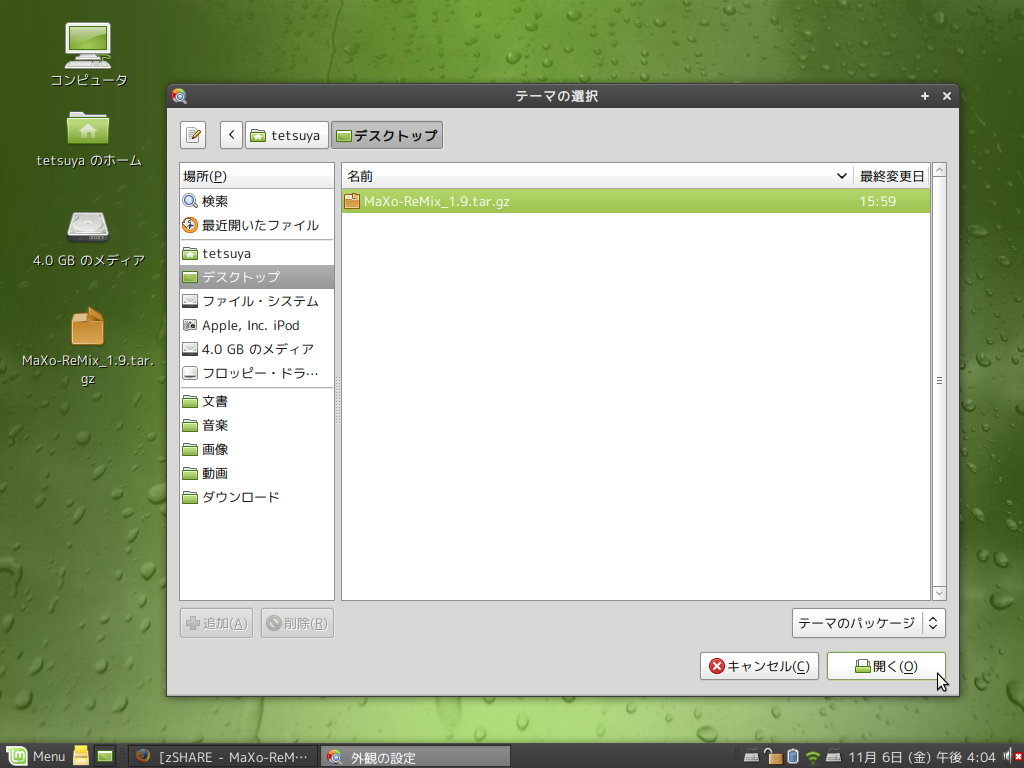Select Apple, Inc. iPod device in sidebar
The image size is (1024, 768).
(257, 325)
